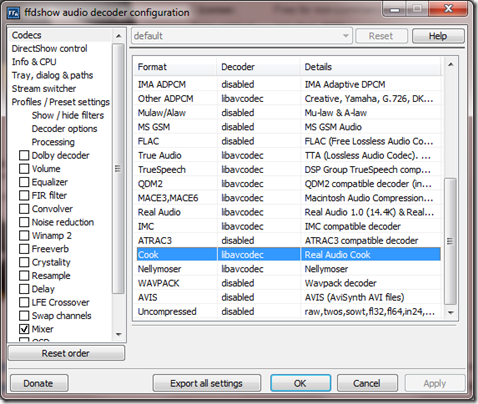The image size is (478, 404).
Task: Enable the Volume filter checkbox
Action: (24, 169)
